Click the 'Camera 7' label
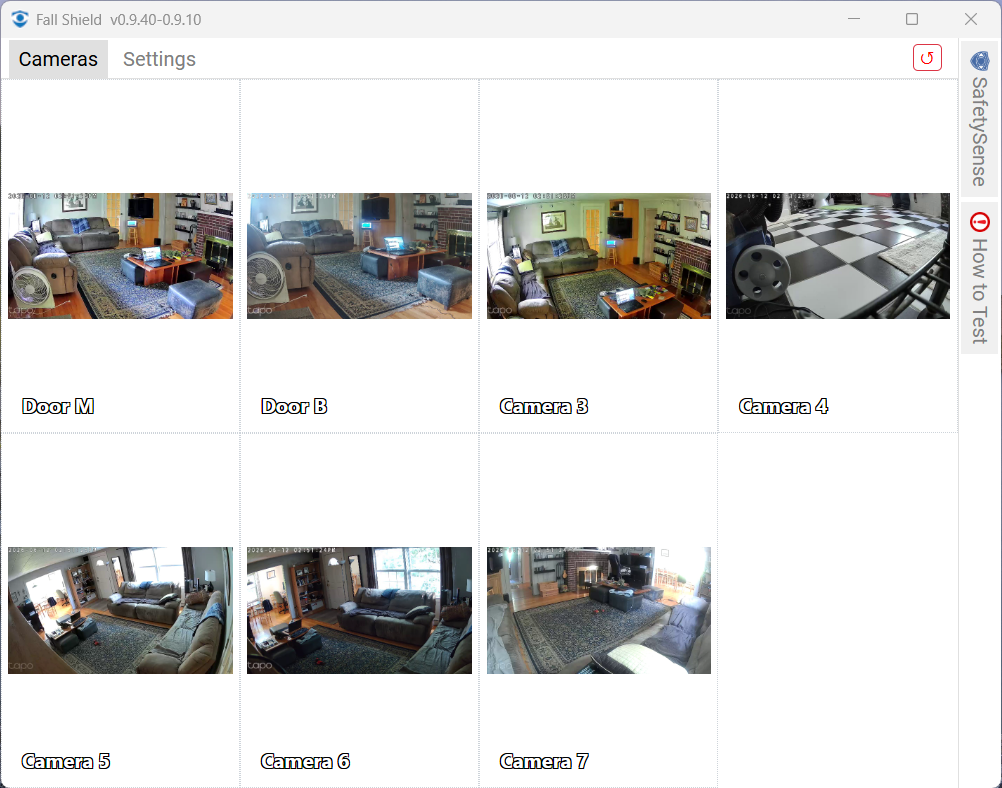This screenshot has width=1002, height=788. tap(544, 761)
